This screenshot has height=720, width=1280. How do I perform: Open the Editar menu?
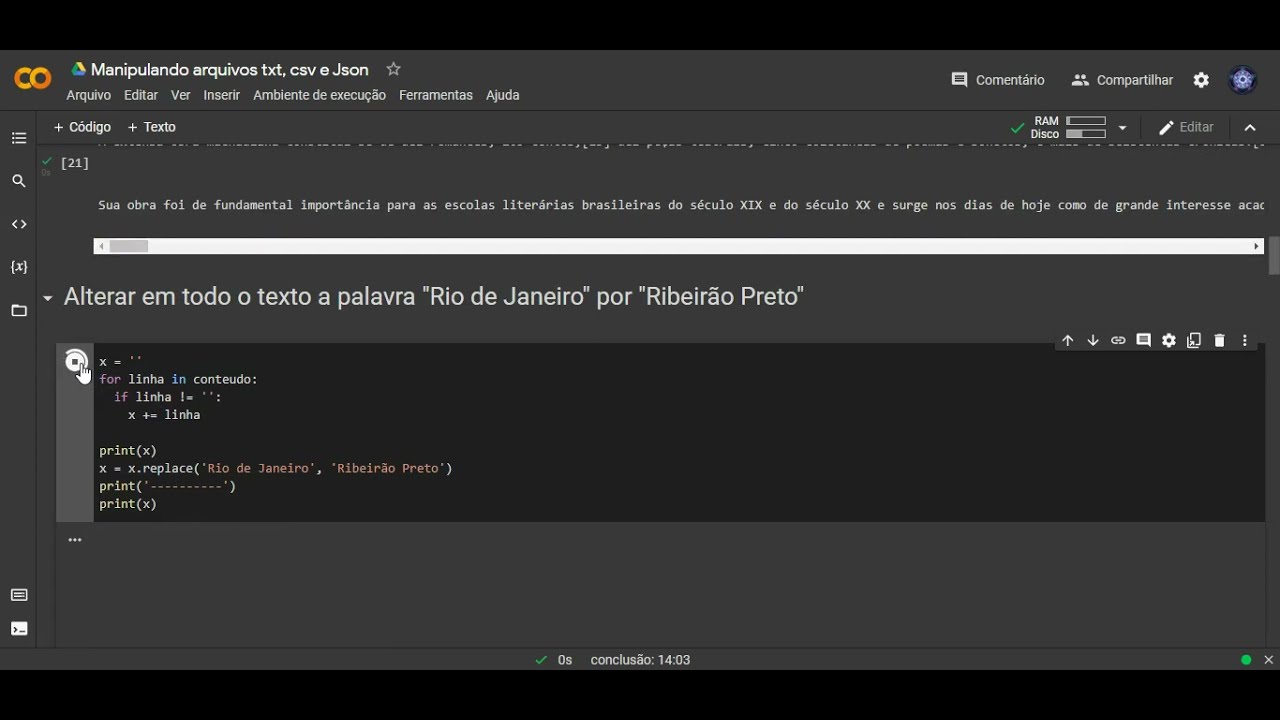(x=141, y=95)
